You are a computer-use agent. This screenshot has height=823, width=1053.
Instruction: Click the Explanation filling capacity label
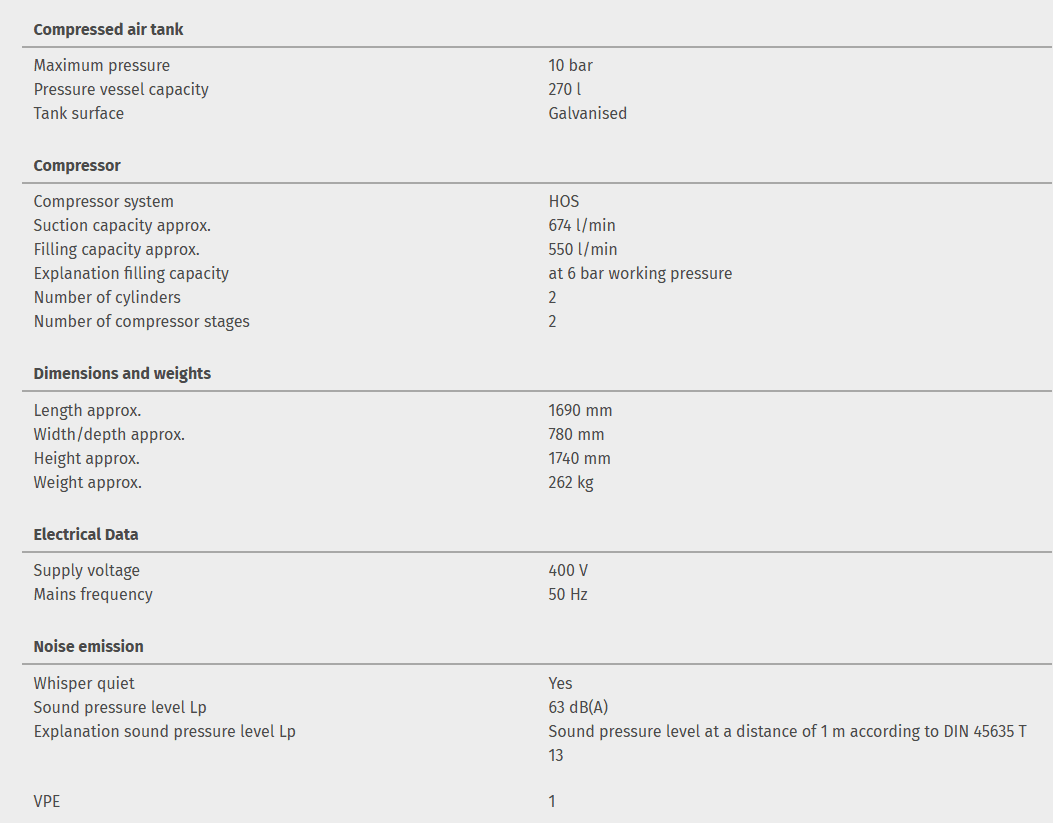[x=131, y=273]
